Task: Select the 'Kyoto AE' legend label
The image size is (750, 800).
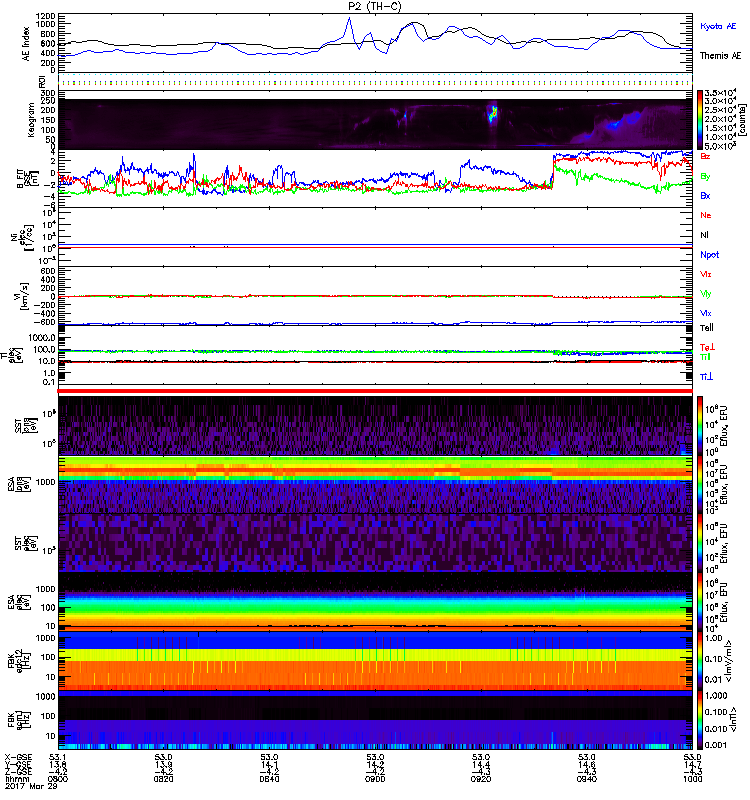Action: coord(718,26)
